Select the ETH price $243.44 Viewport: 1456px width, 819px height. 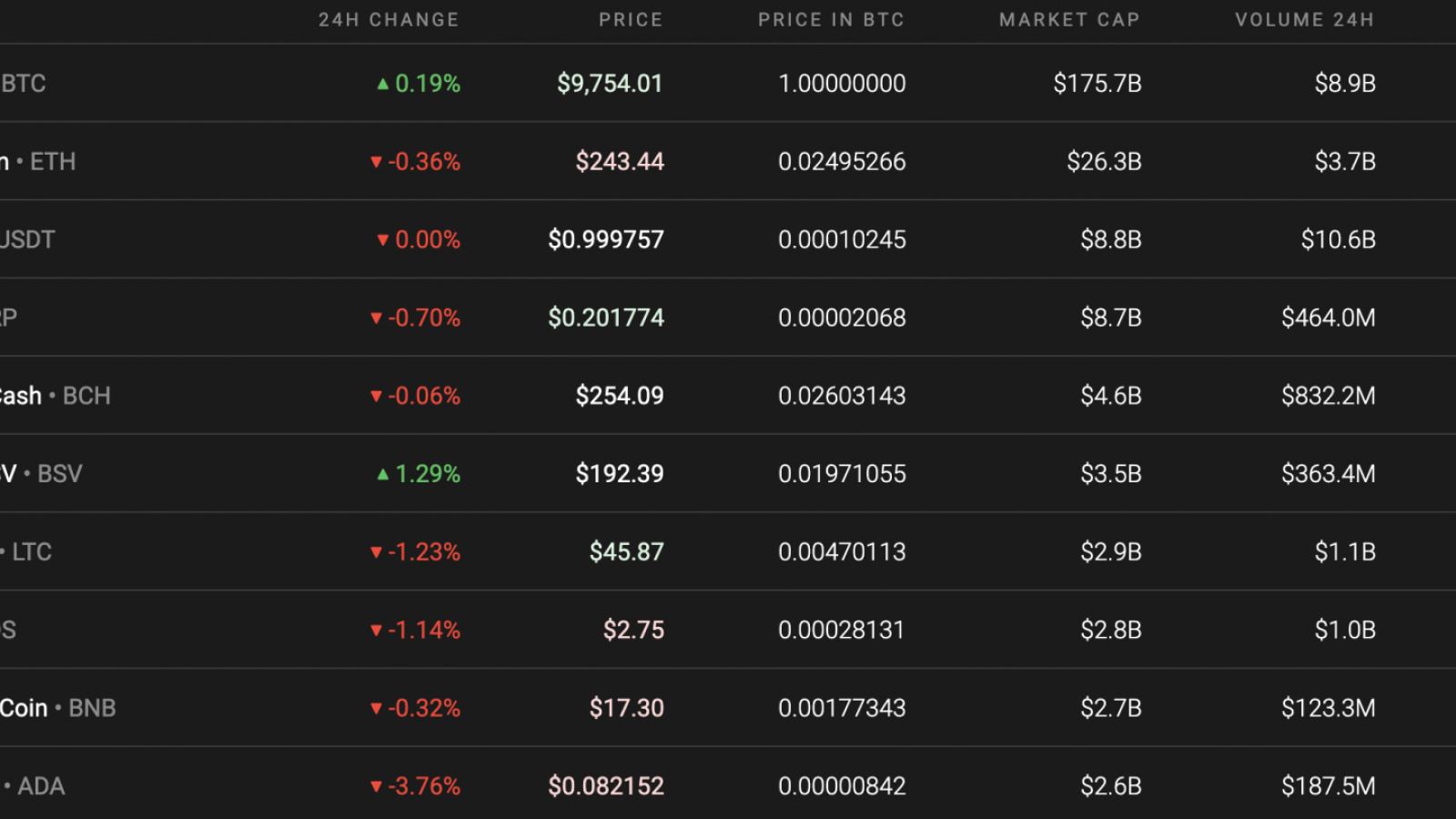(620, 162)
